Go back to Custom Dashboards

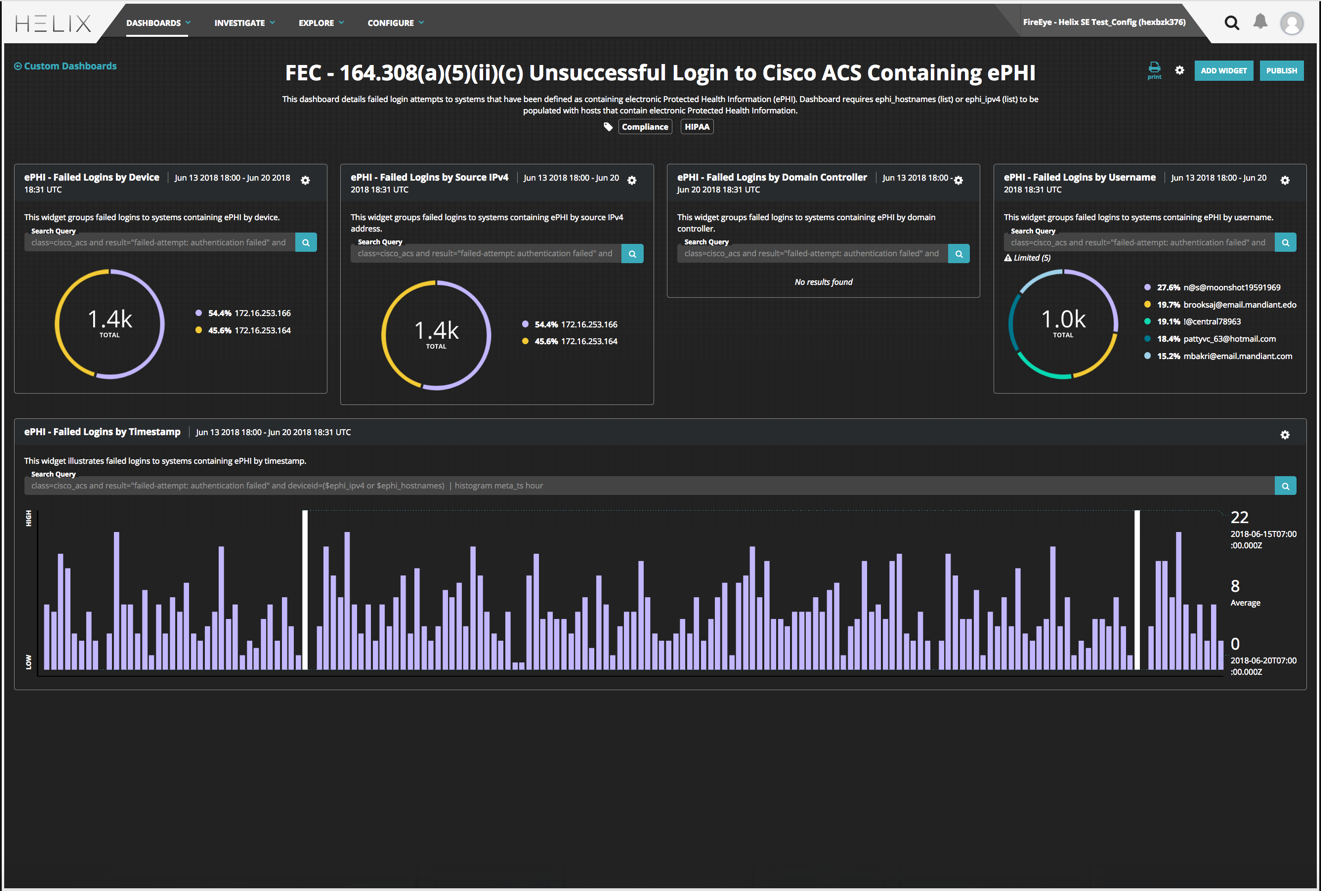[x=65, y=66]
